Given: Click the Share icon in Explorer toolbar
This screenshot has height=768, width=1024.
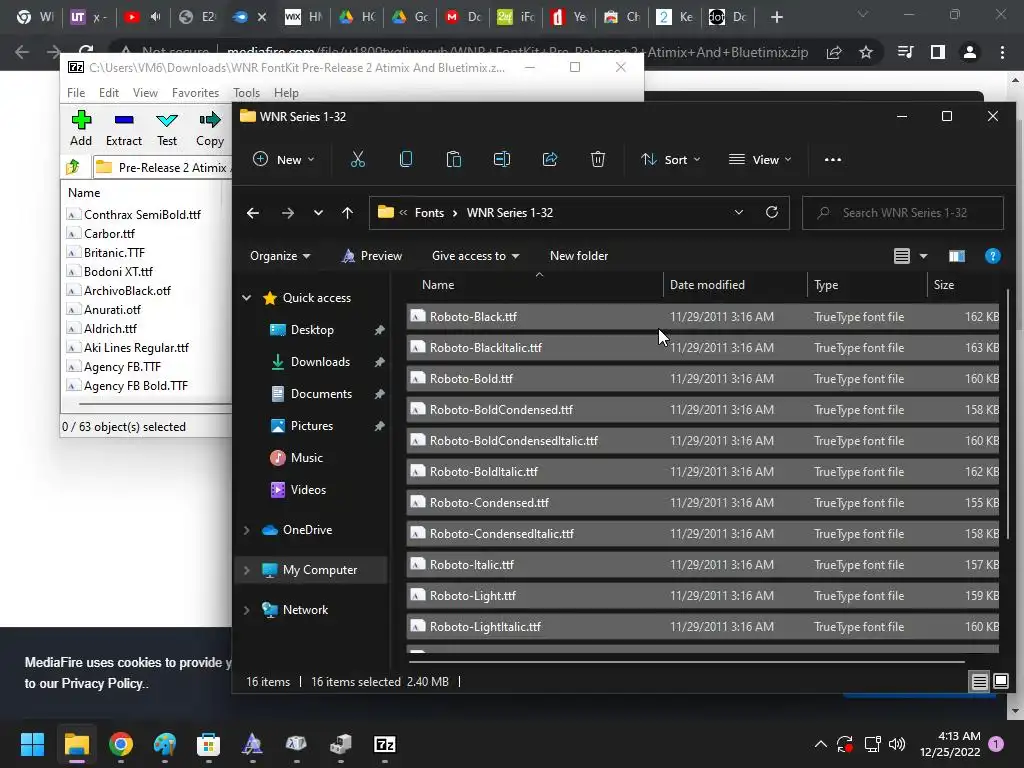Looking at the screenshot, I should [x=550, y=159].
